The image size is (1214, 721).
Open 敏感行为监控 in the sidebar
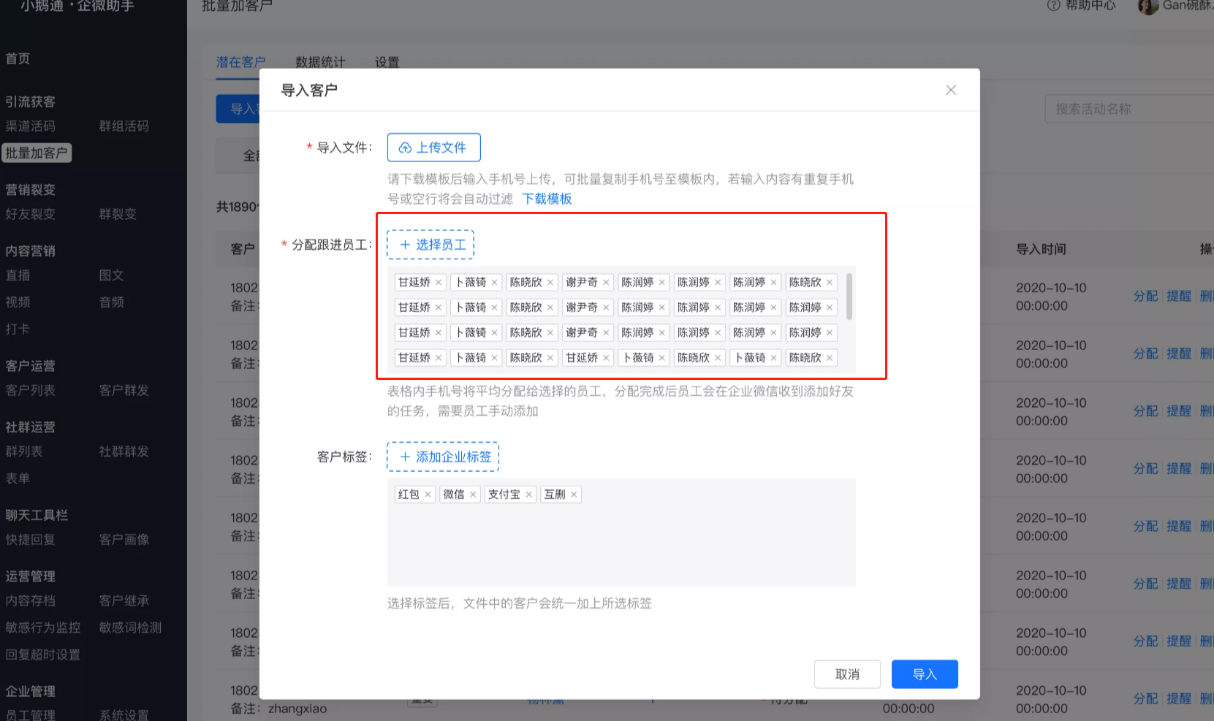click(x=43, y=627)
